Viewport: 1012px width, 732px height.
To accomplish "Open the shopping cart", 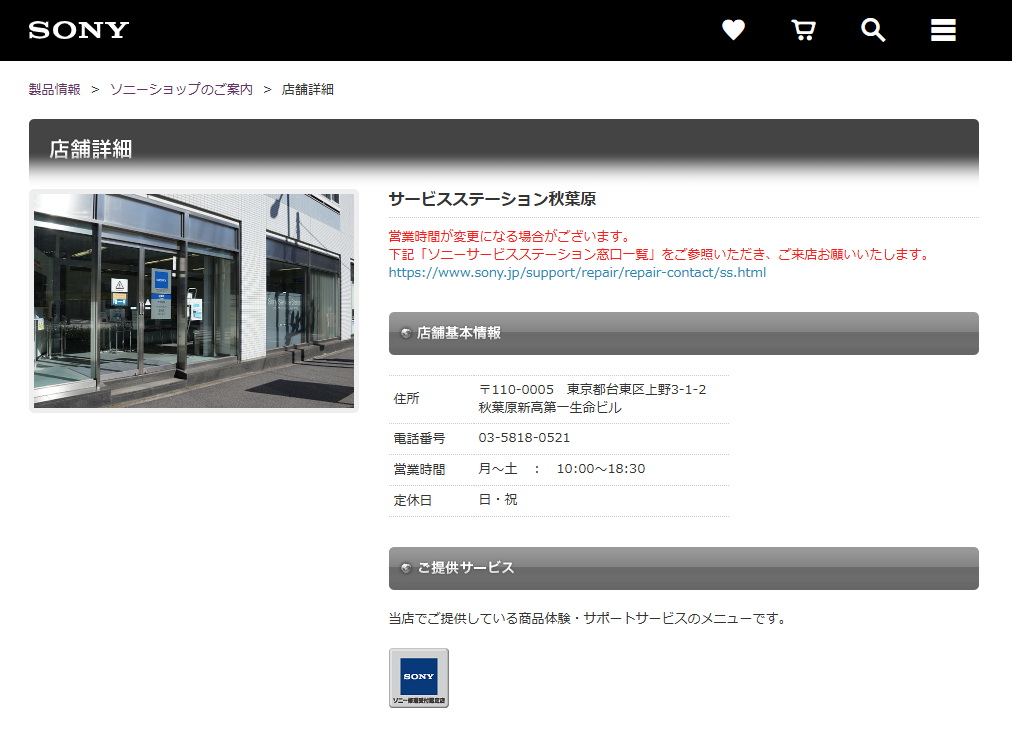I will tap(804, 30).
